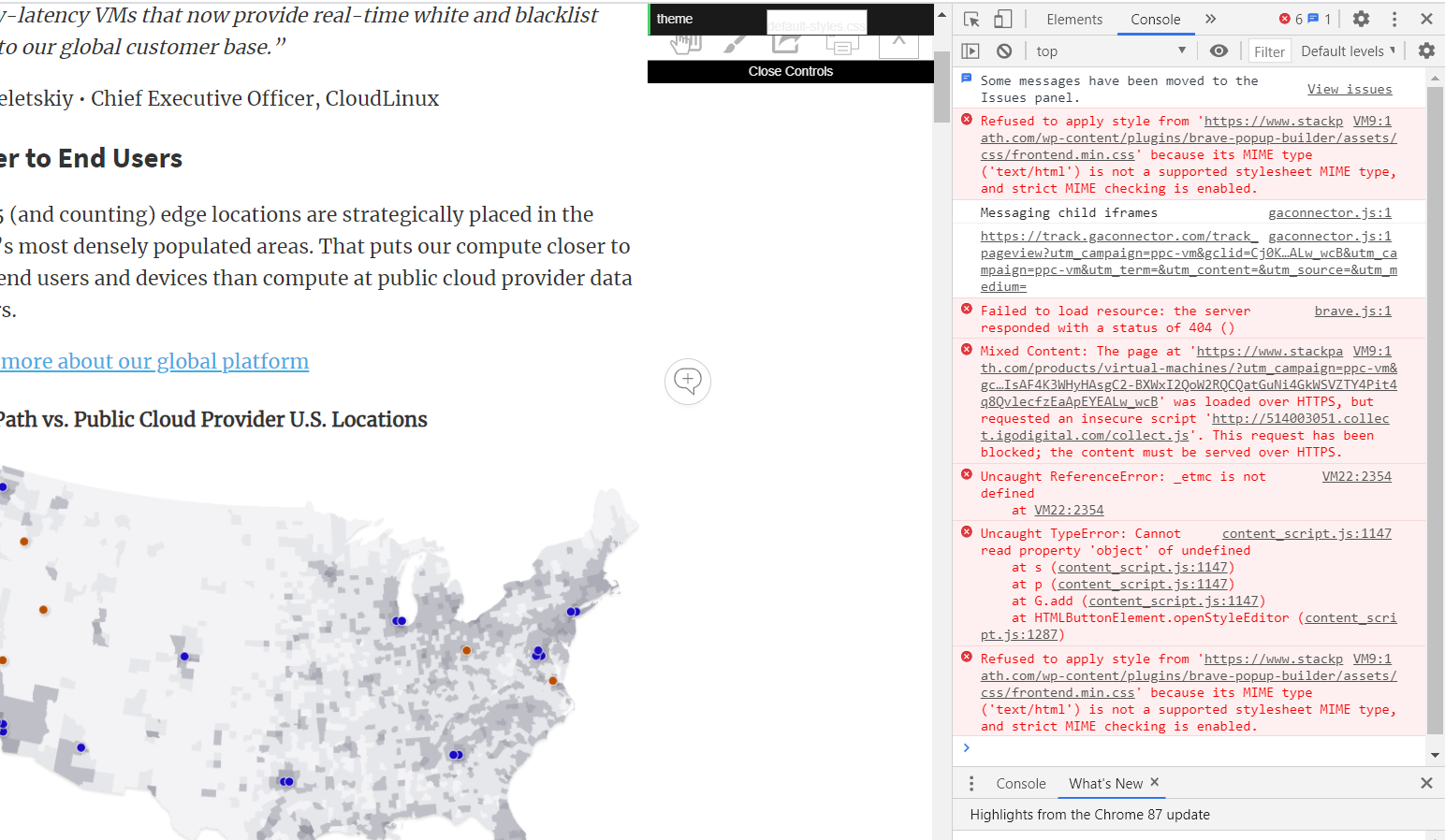This screenshot has height=840, width=1445.
Task: Toggle the device toolbar icon
Action: [1002, 19]
